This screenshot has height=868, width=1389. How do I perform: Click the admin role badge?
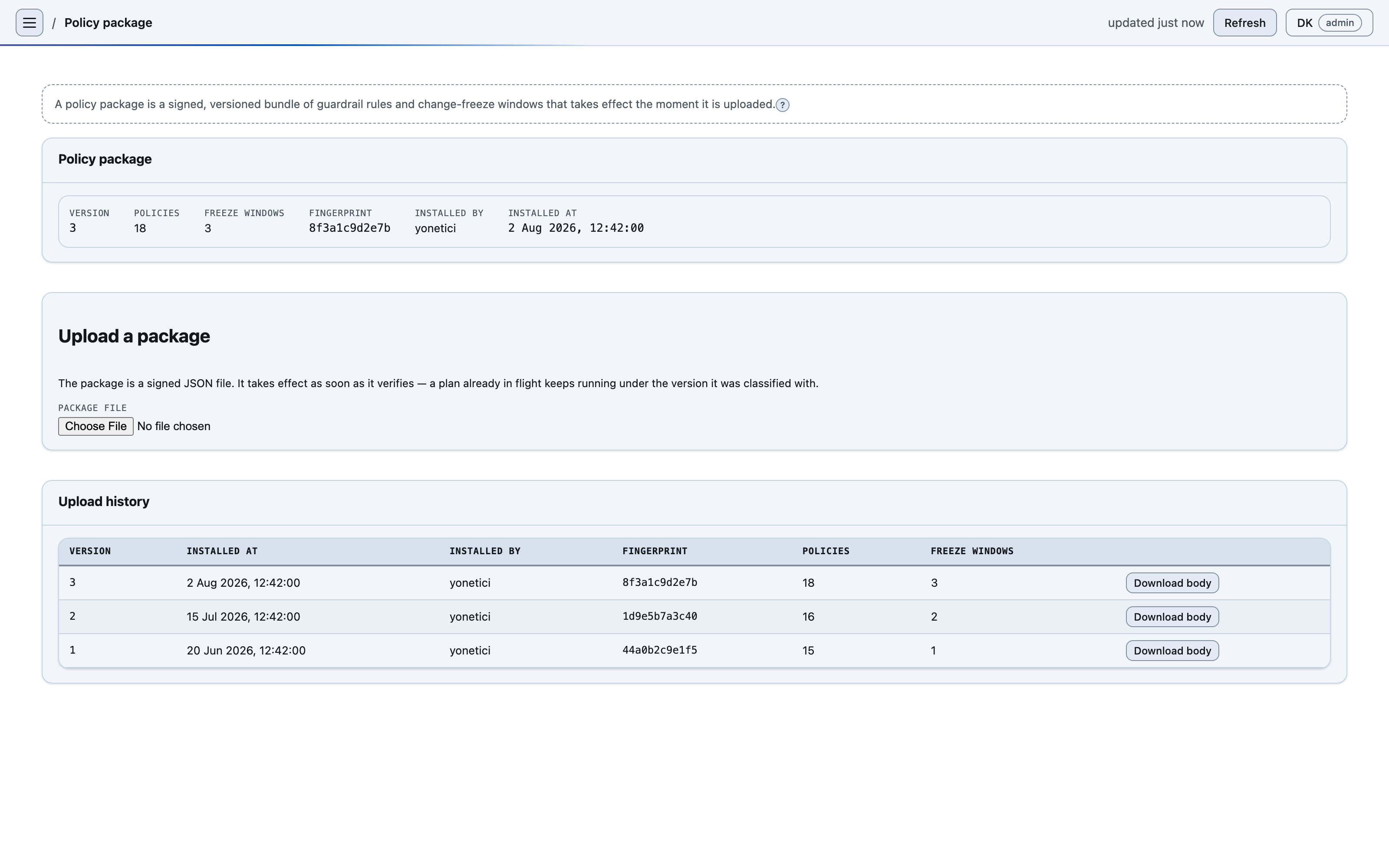1340,23
